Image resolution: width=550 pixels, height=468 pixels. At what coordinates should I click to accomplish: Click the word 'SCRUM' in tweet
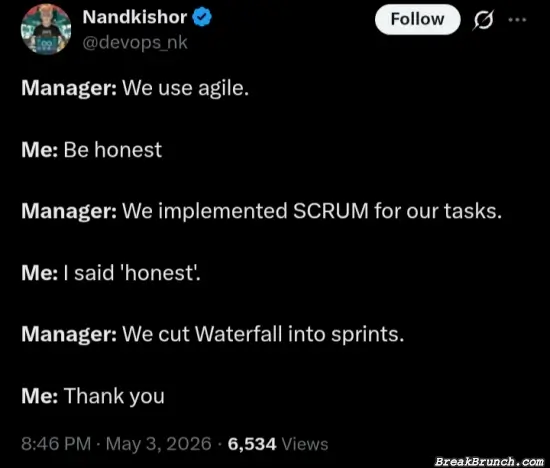click(331, 211)
